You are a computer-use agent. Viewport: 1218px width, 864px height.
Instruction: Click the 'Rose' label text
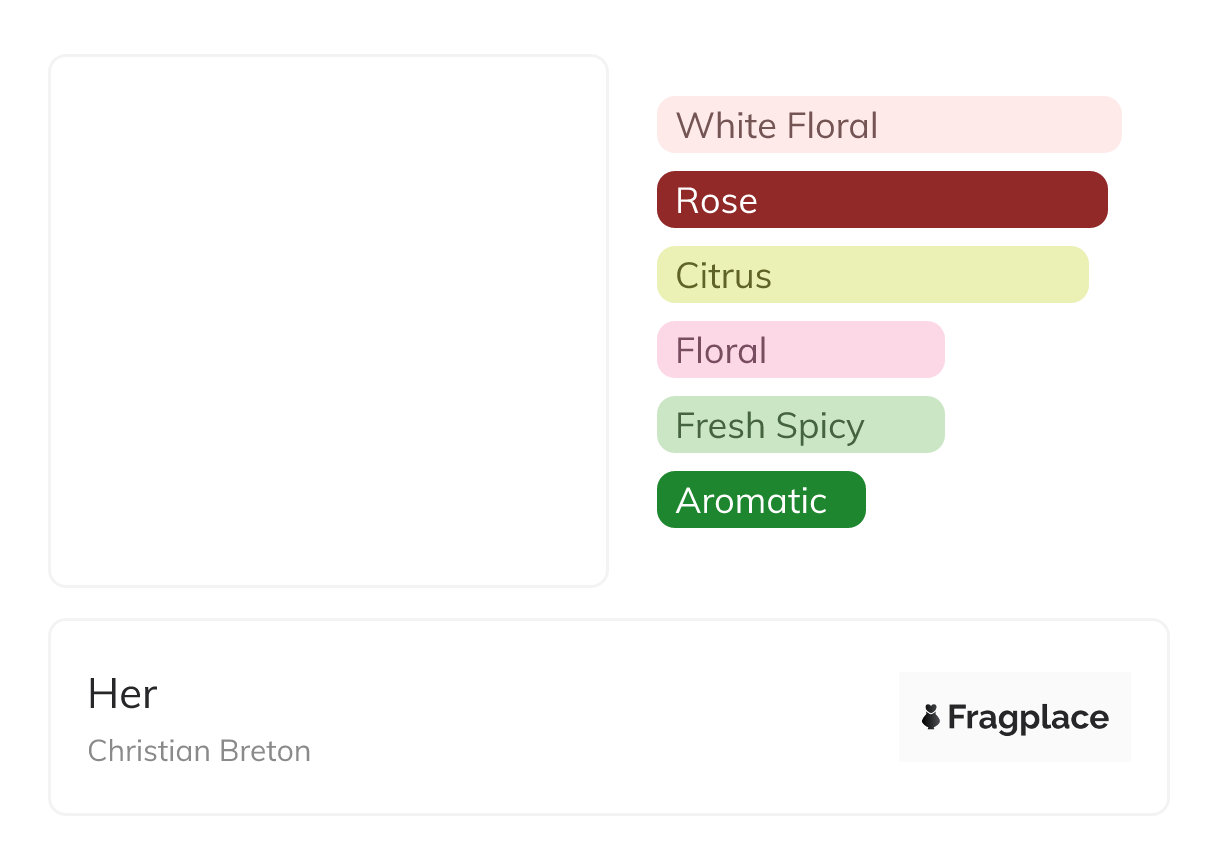pos(716,201)
